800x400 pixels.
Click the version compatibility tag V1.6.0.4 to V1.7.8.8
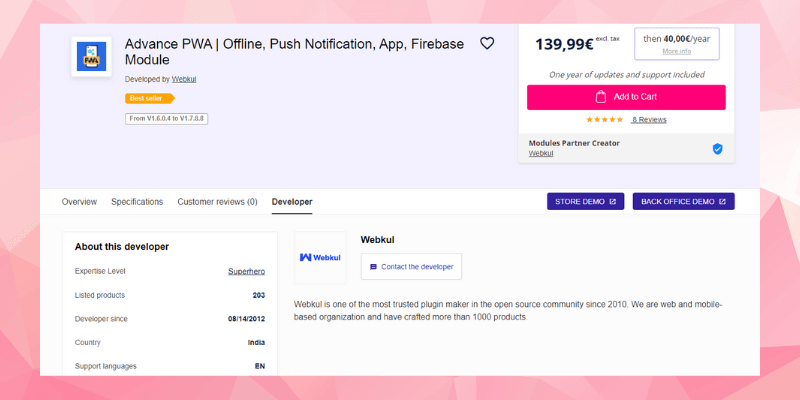(167, 118)
